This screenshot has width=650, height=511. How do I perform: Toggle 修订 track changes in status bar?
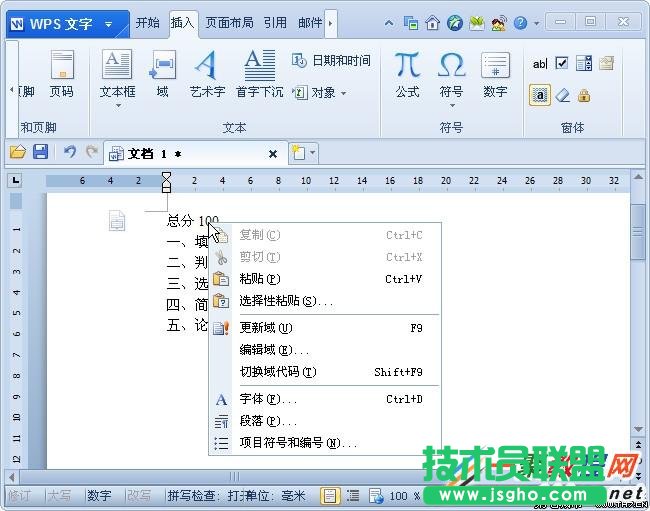[19, 496]
